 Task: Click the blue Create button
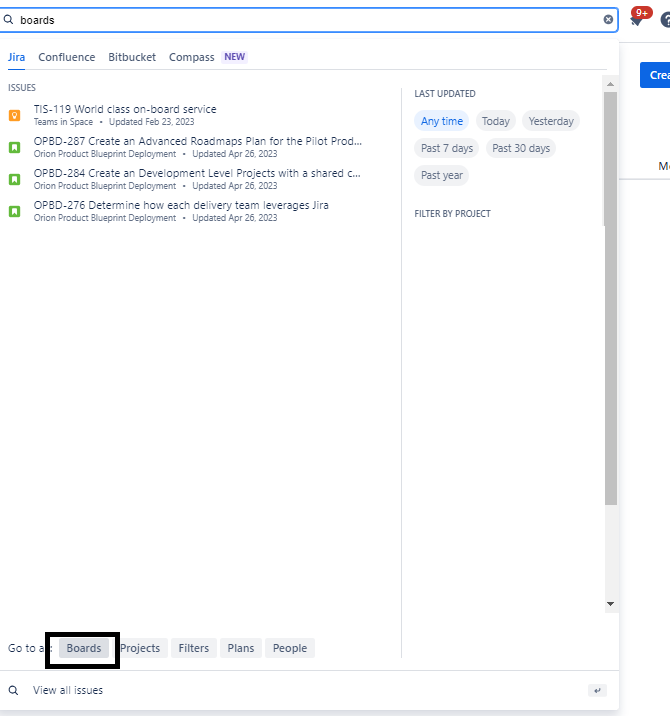[x=655, y=75]
